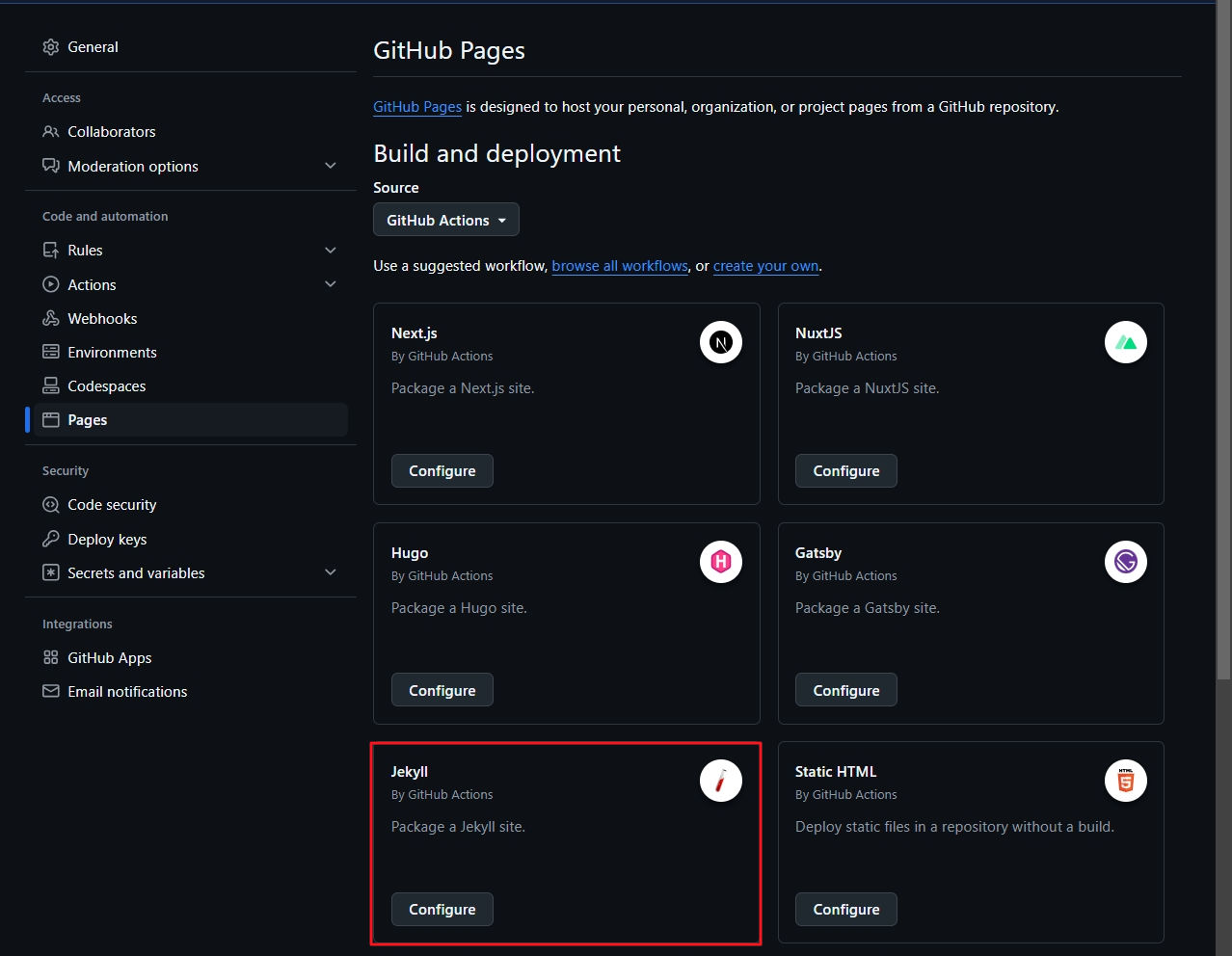
Task: Open Deploy keys settings
Action: 191,540
